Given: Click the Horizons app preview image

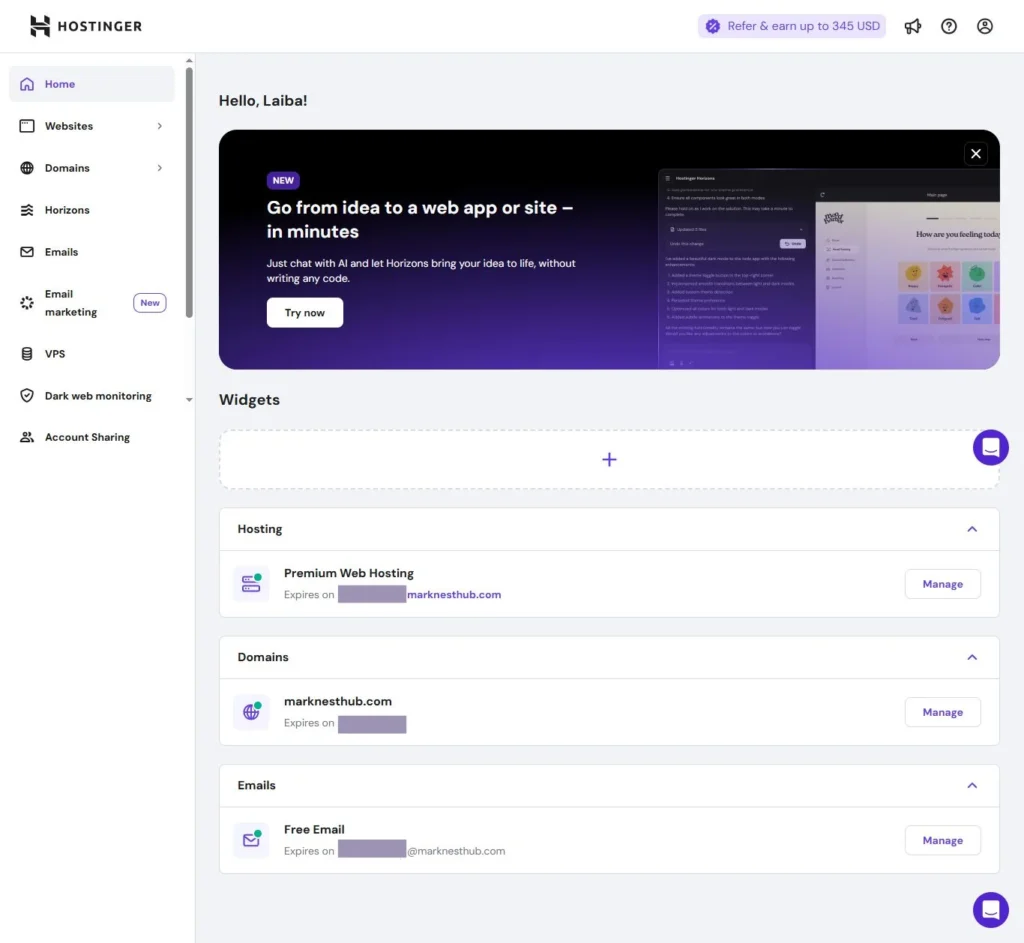Looking at the screenshot, I should (x=828, y=269).
